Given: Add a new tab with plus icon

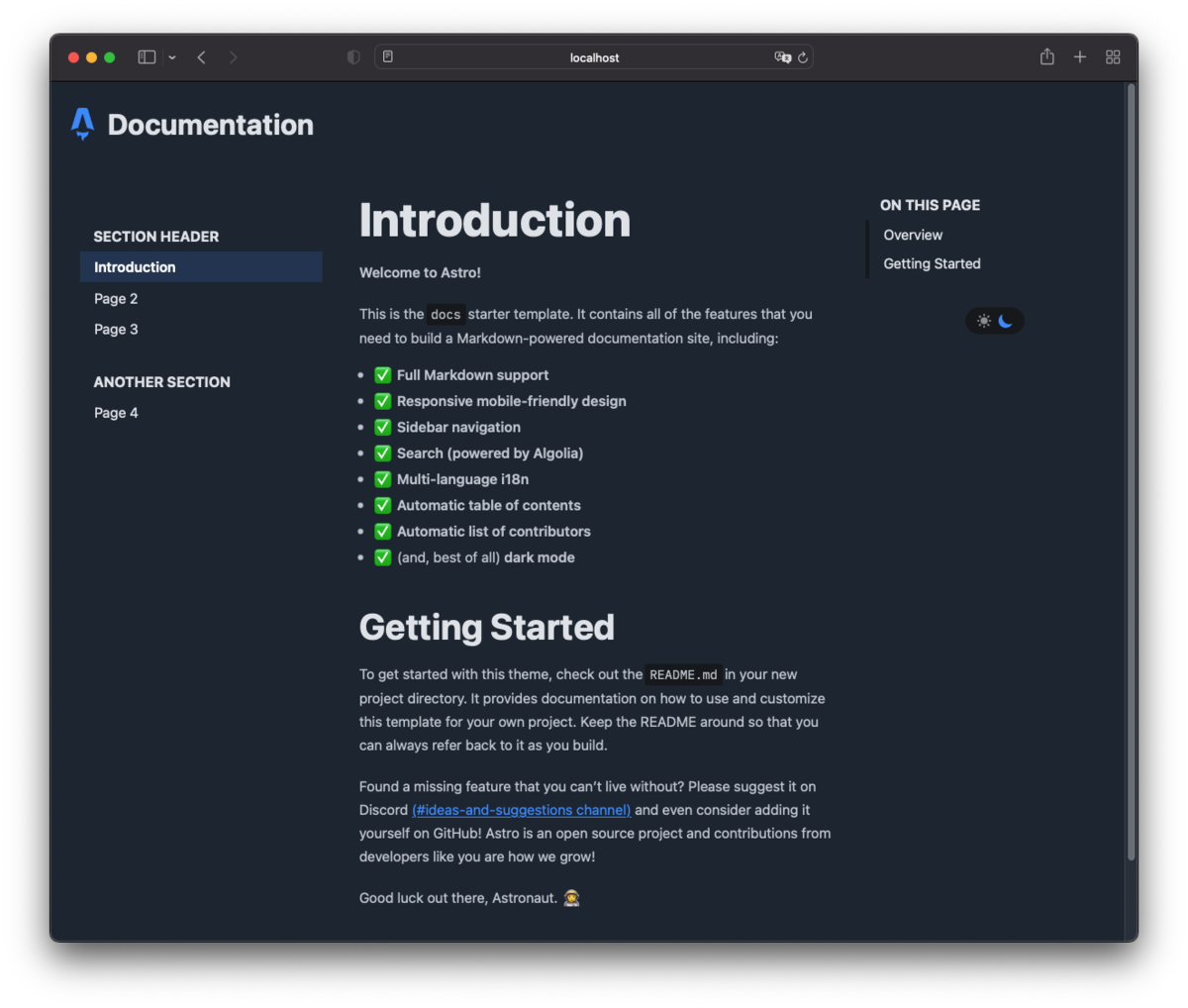Looking at the screenshot, I should pos(1080,57).
